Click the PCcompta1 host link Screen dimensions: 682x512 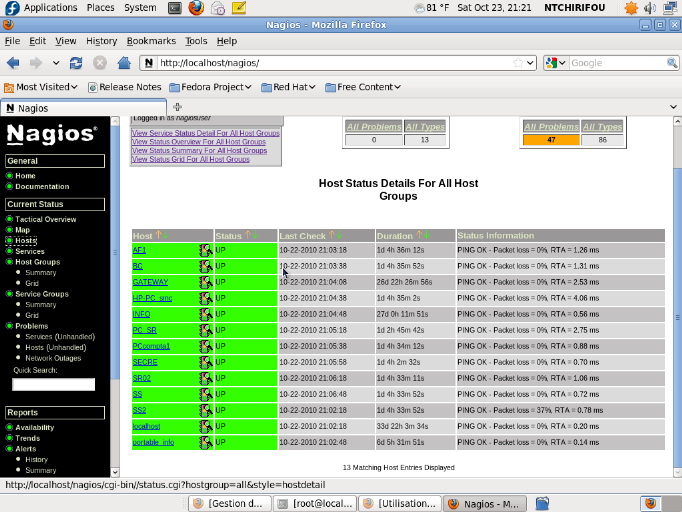point(151,346)
